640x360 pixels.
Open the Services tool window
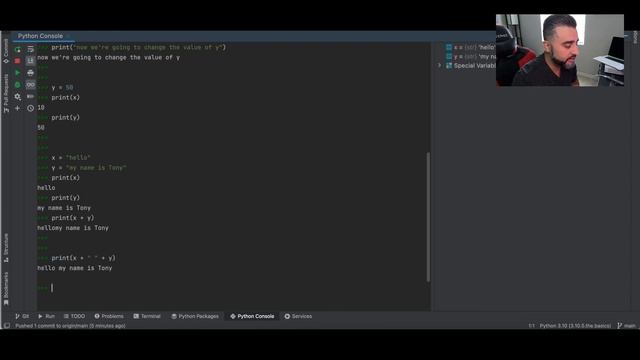[298, 316]
